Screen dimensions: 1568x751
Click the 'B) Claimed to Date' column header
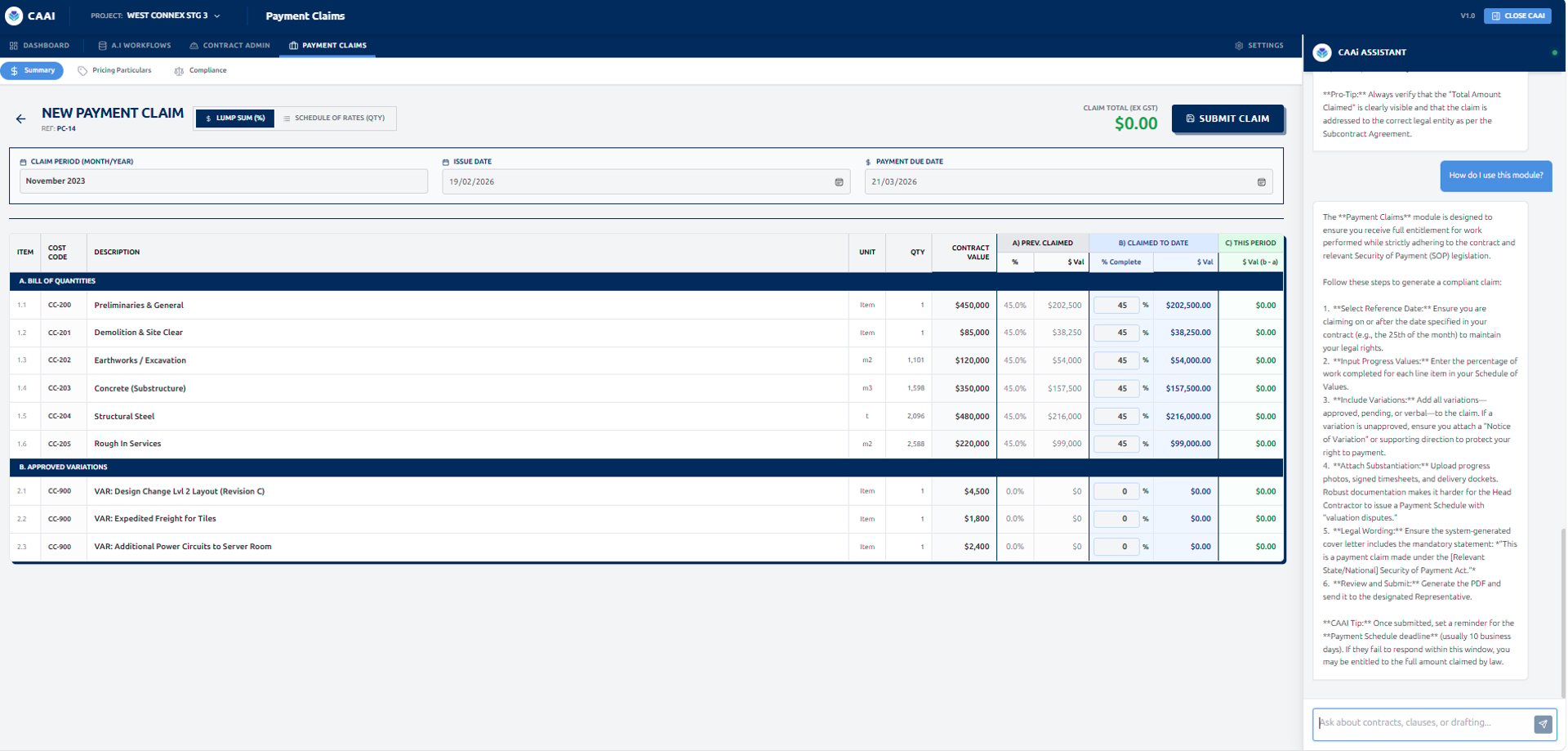pos(1153,243)
